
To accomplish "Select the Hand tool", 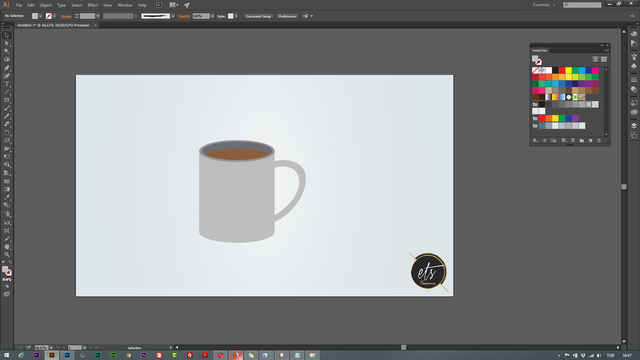I will pos(7,247).
